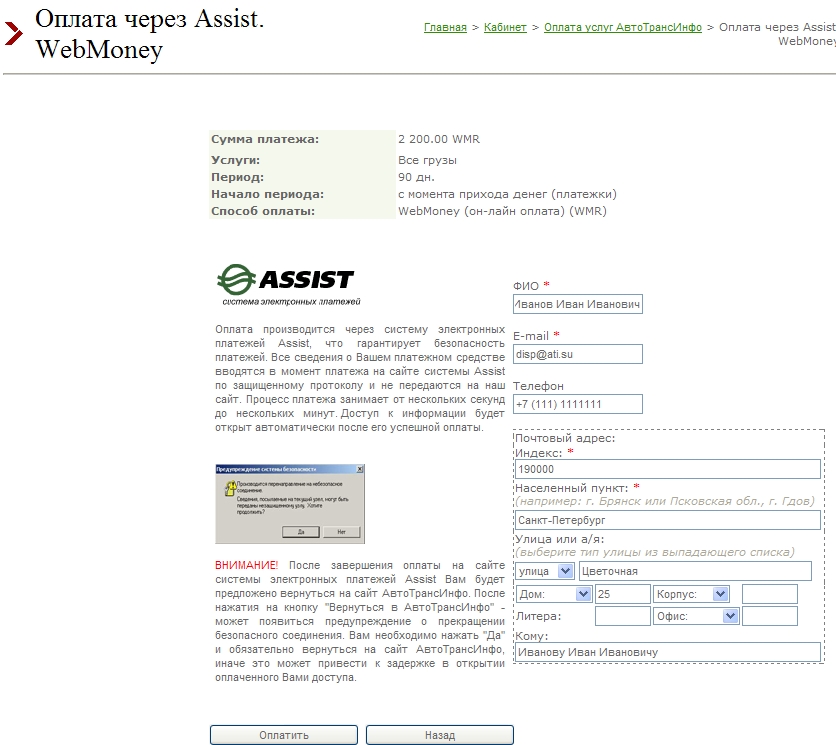Go to Кабинет breadcrumb link

point(505,27)
